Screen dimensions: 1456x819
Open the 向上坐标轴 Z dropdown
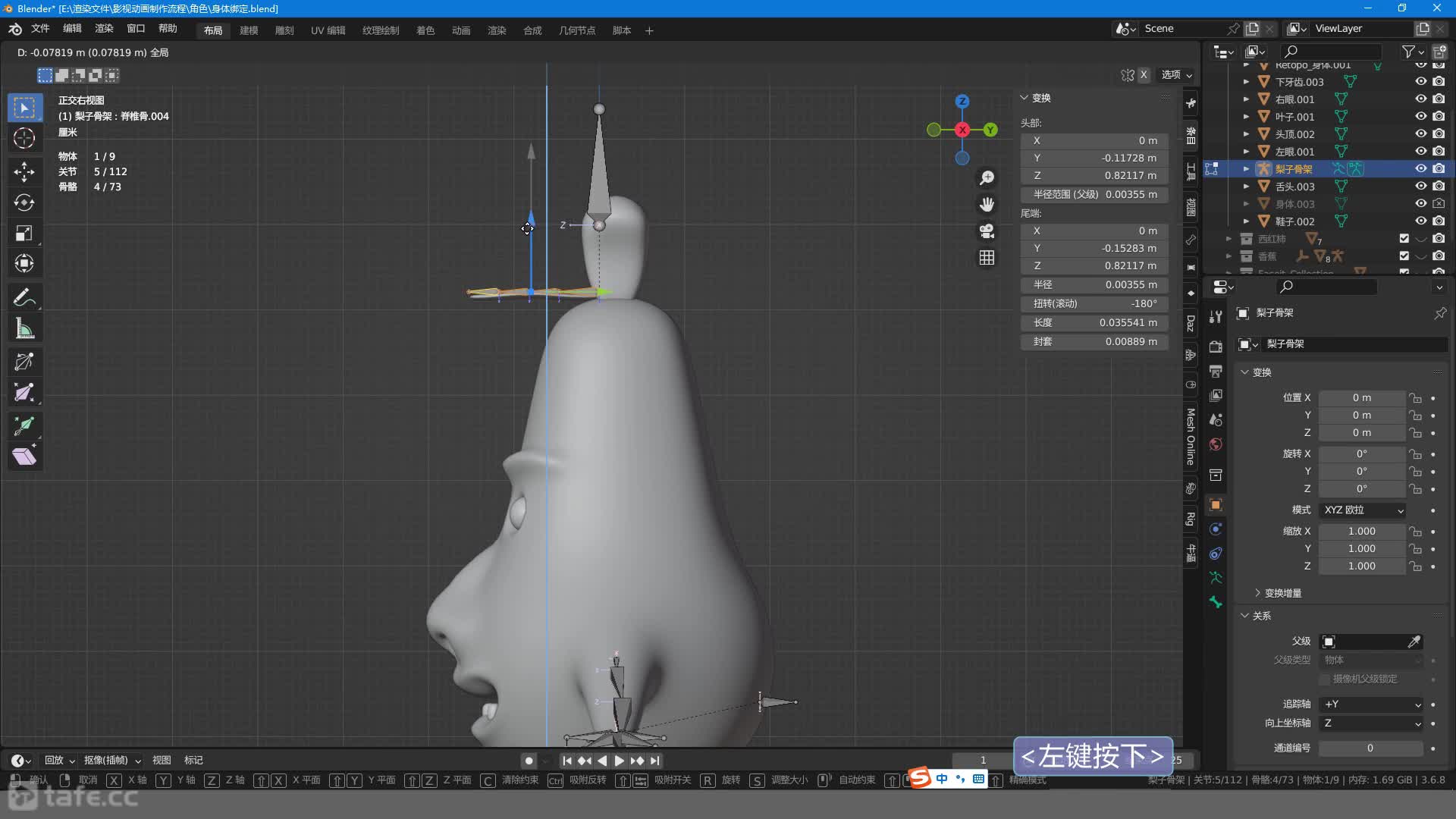1371,723
